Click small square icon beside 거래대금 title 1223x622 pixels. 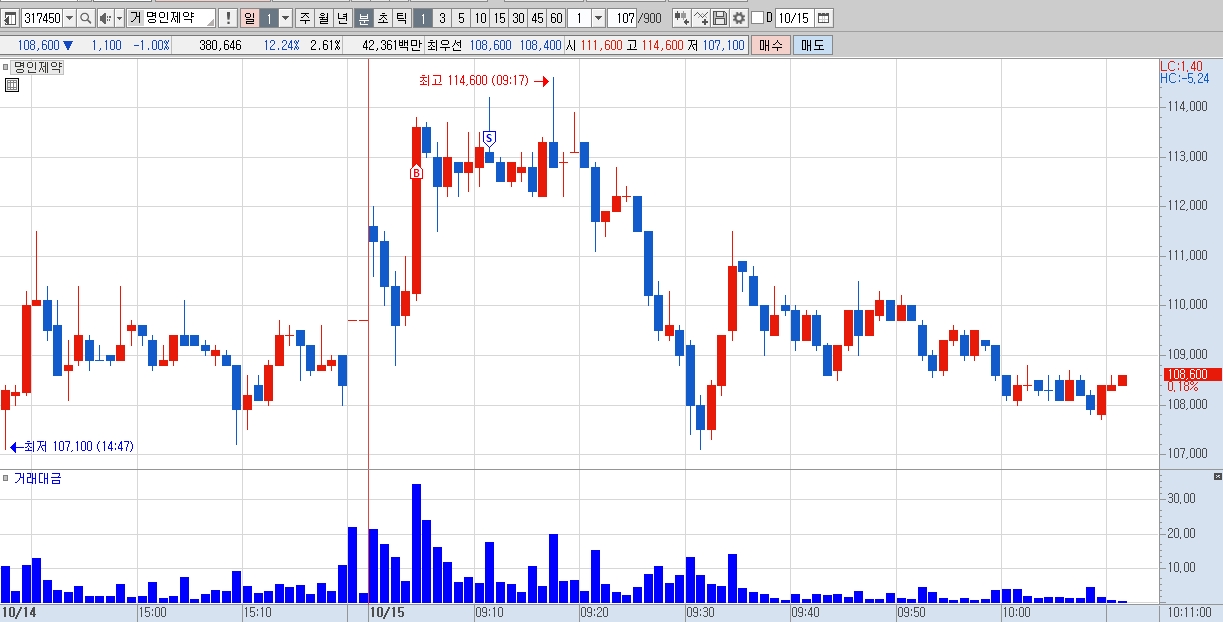pos(6,479)
